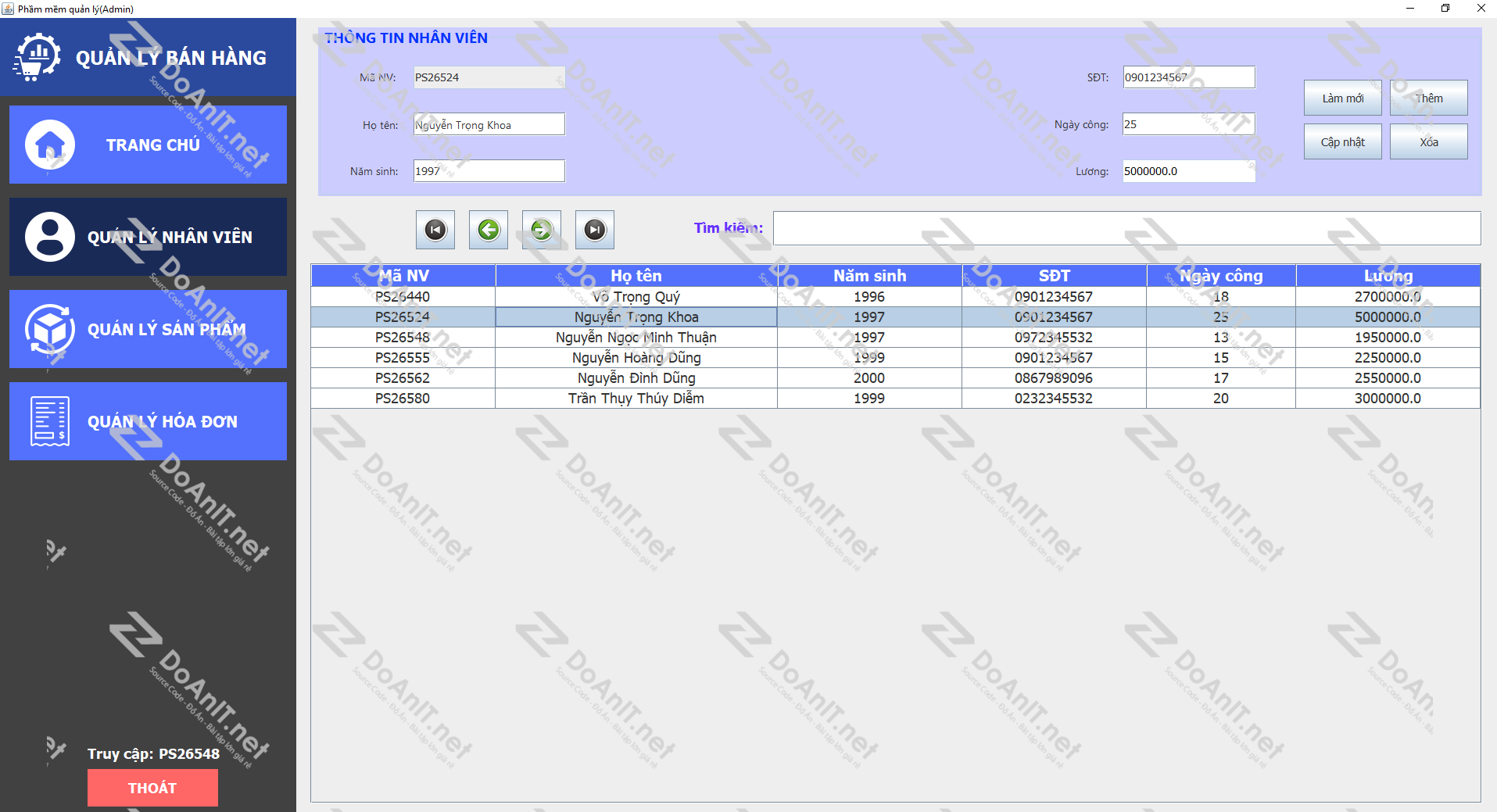
Task: Click the person icon in Quản lý nhân viên
Action: 50,237
